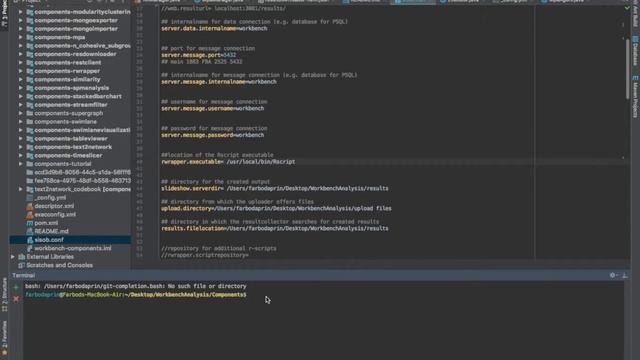Open the Maven Projects tool window
Screen dimensions: 640x360
[636, 97]
